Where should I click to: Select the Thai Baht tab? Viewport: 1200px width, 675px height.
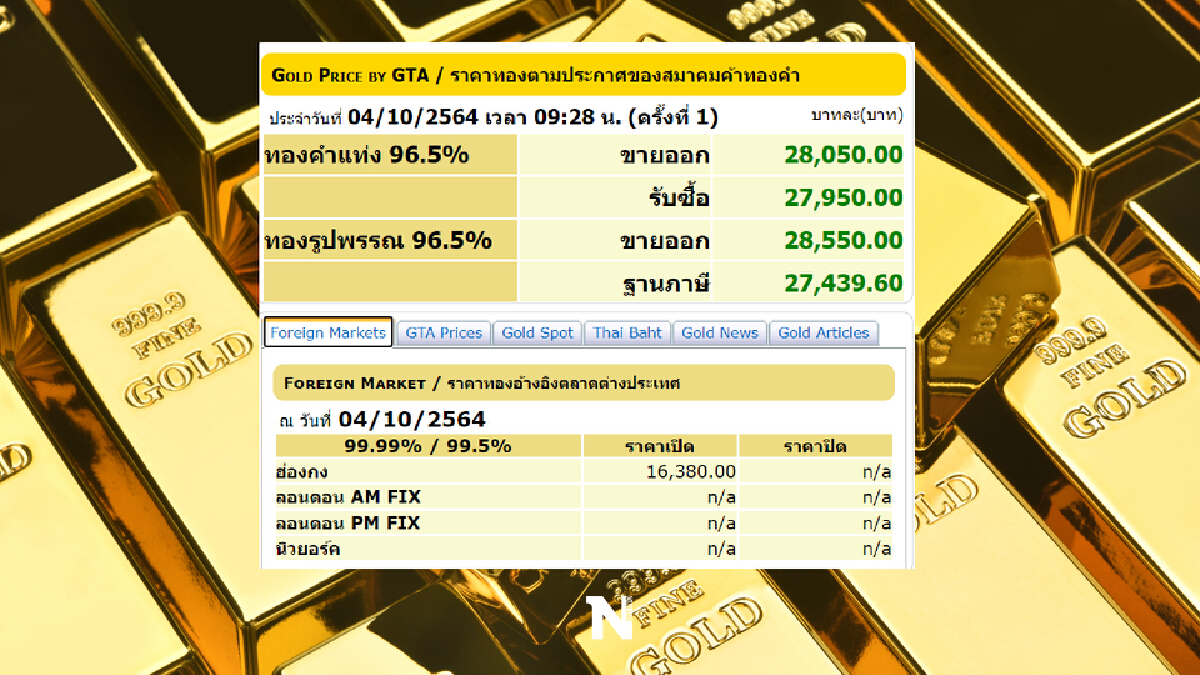pos(627,333)
